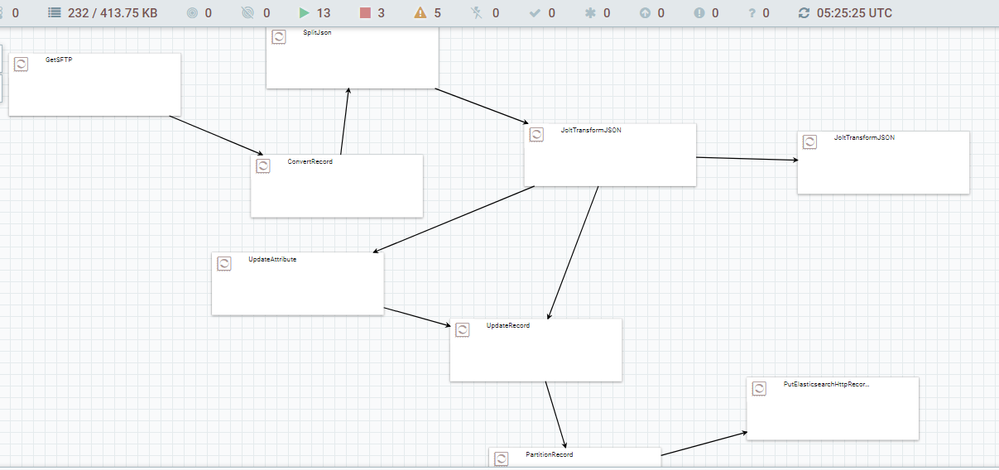Click the red stopped components icon
999x470 pixels.
point(365,13)
